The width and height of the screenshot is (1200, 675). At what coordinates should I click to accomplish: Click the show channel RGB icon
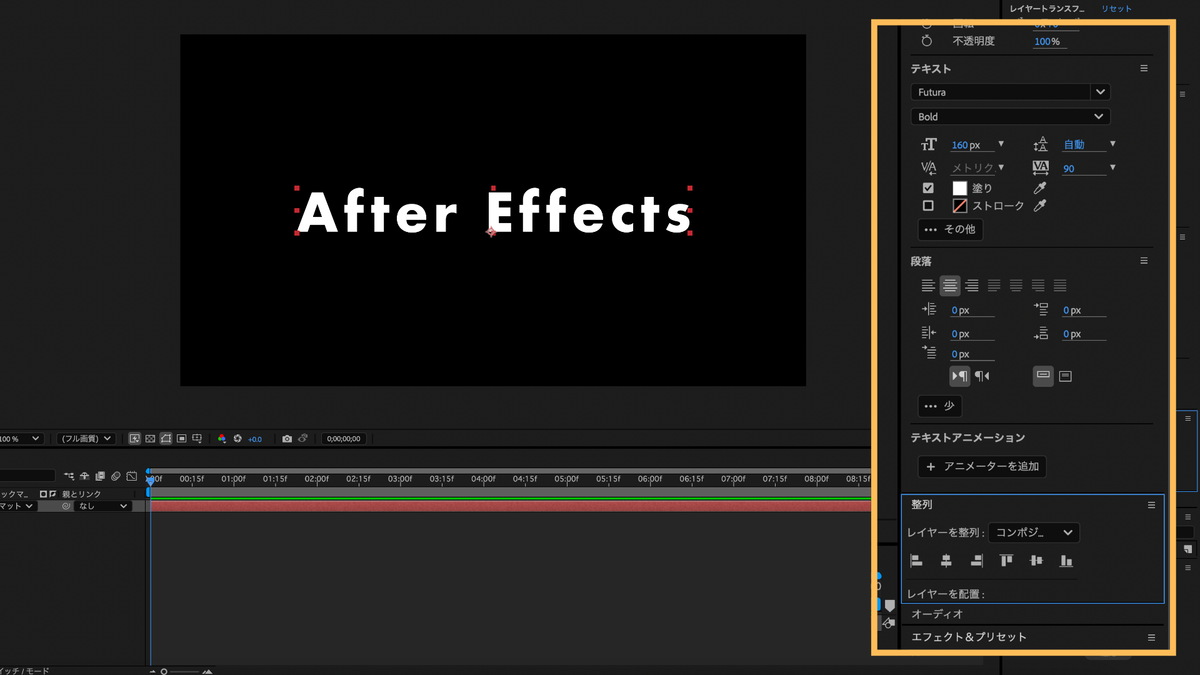pos(222,439)
